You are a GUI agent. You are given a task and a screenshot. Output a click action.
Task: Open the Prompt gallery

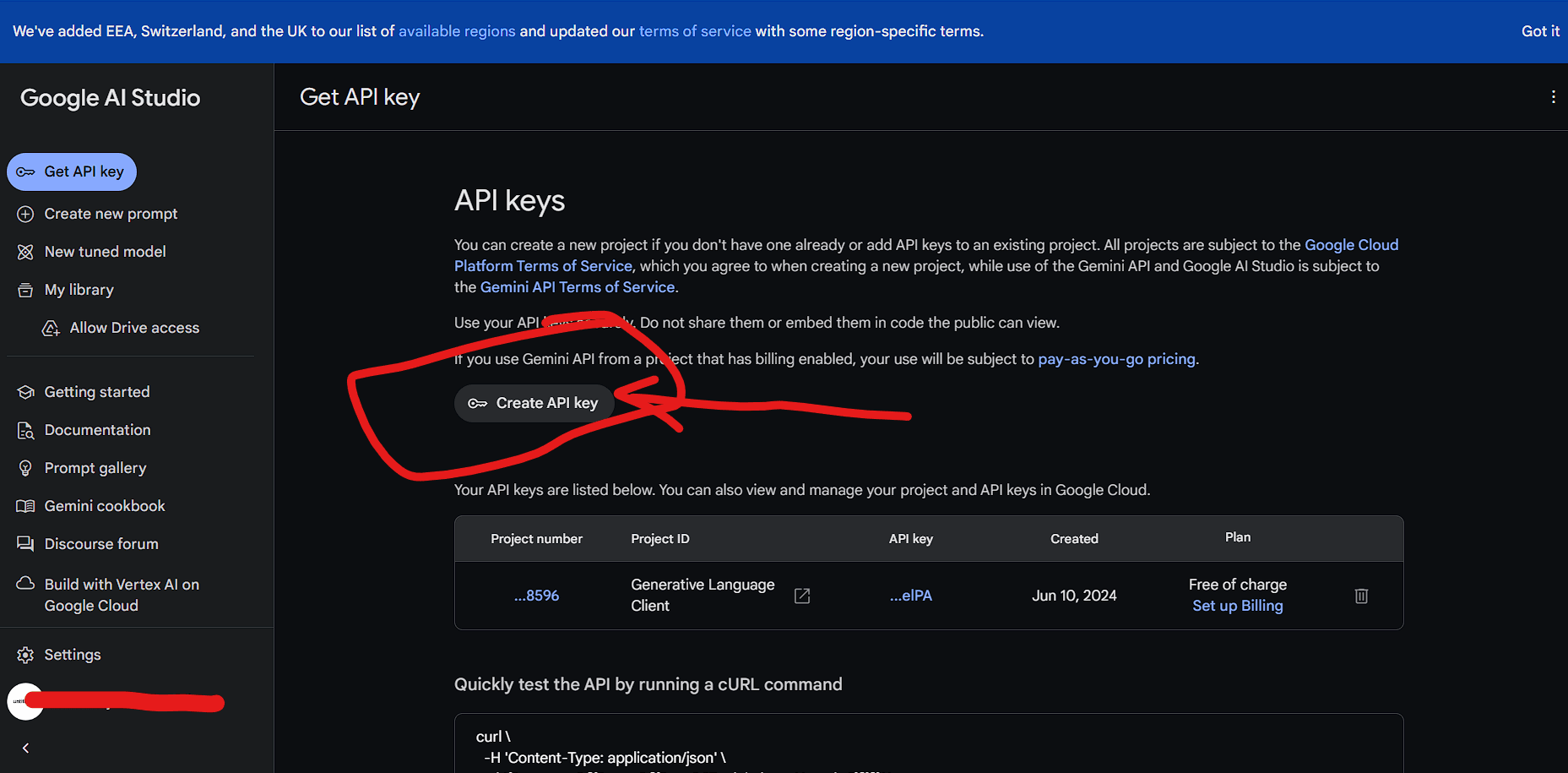(x=95, y=468)
